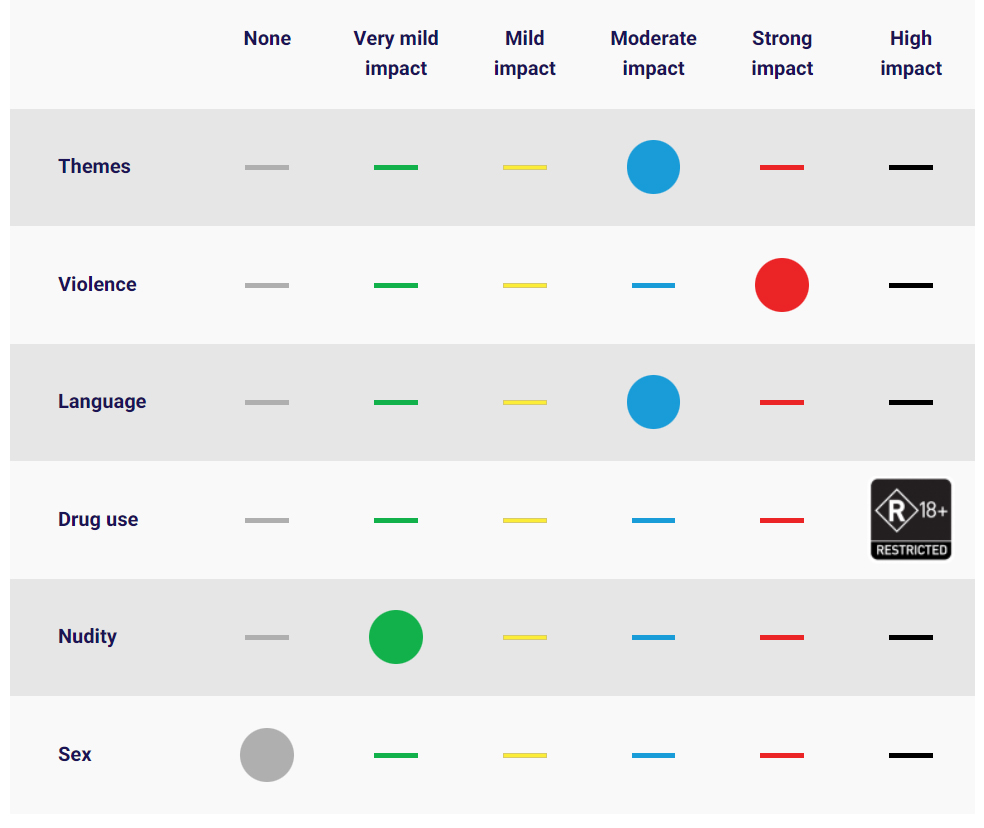Click the Themes row label
The image size is (984, 828).
(94, 167)
